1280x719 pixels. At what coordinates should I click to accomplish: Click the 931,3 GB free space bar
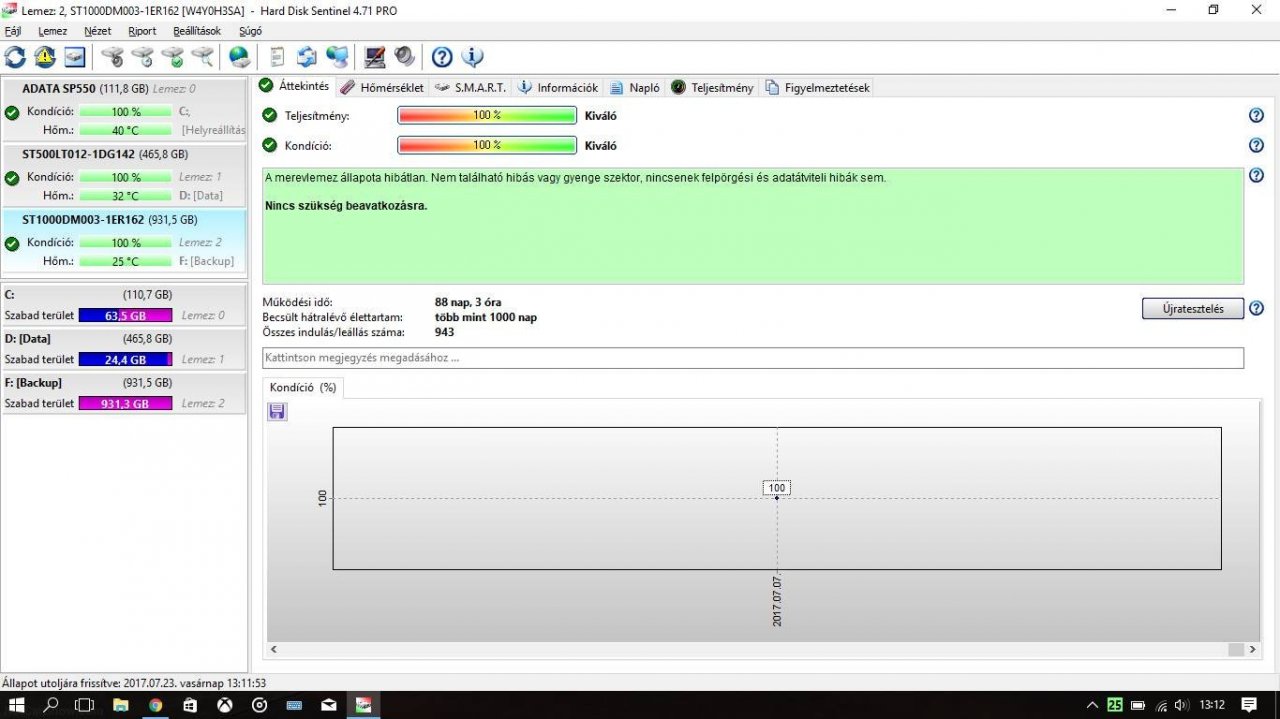pos(125,404)
